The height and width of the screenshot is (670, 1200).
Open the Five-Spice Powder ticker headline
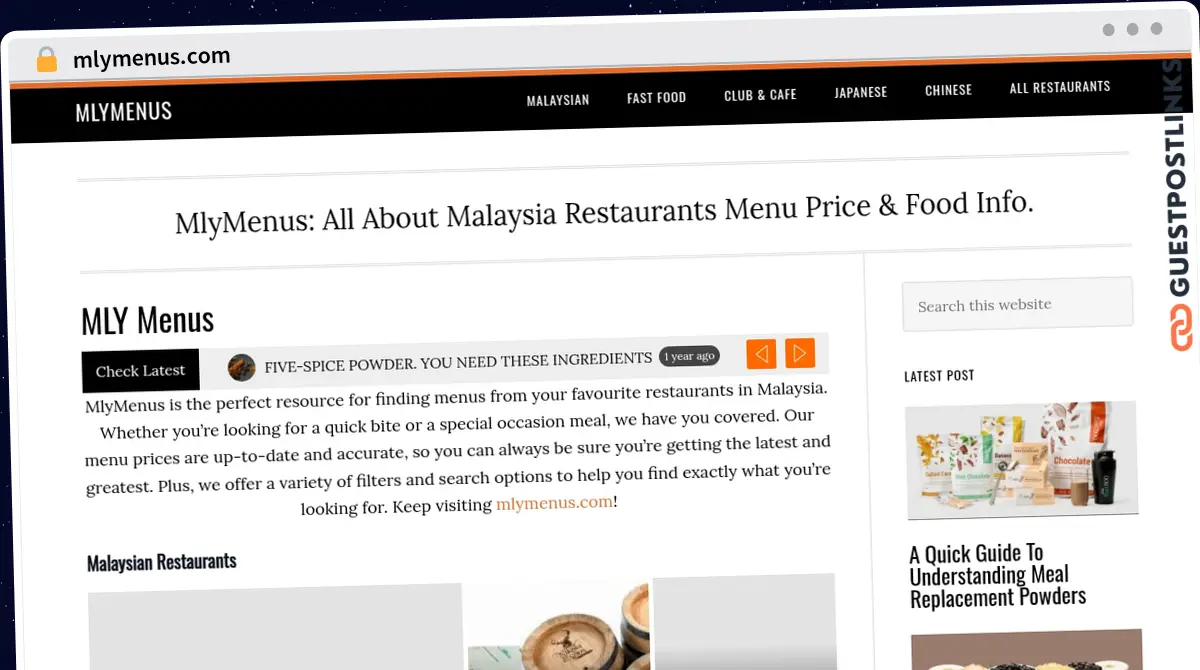tap(458, 362)
